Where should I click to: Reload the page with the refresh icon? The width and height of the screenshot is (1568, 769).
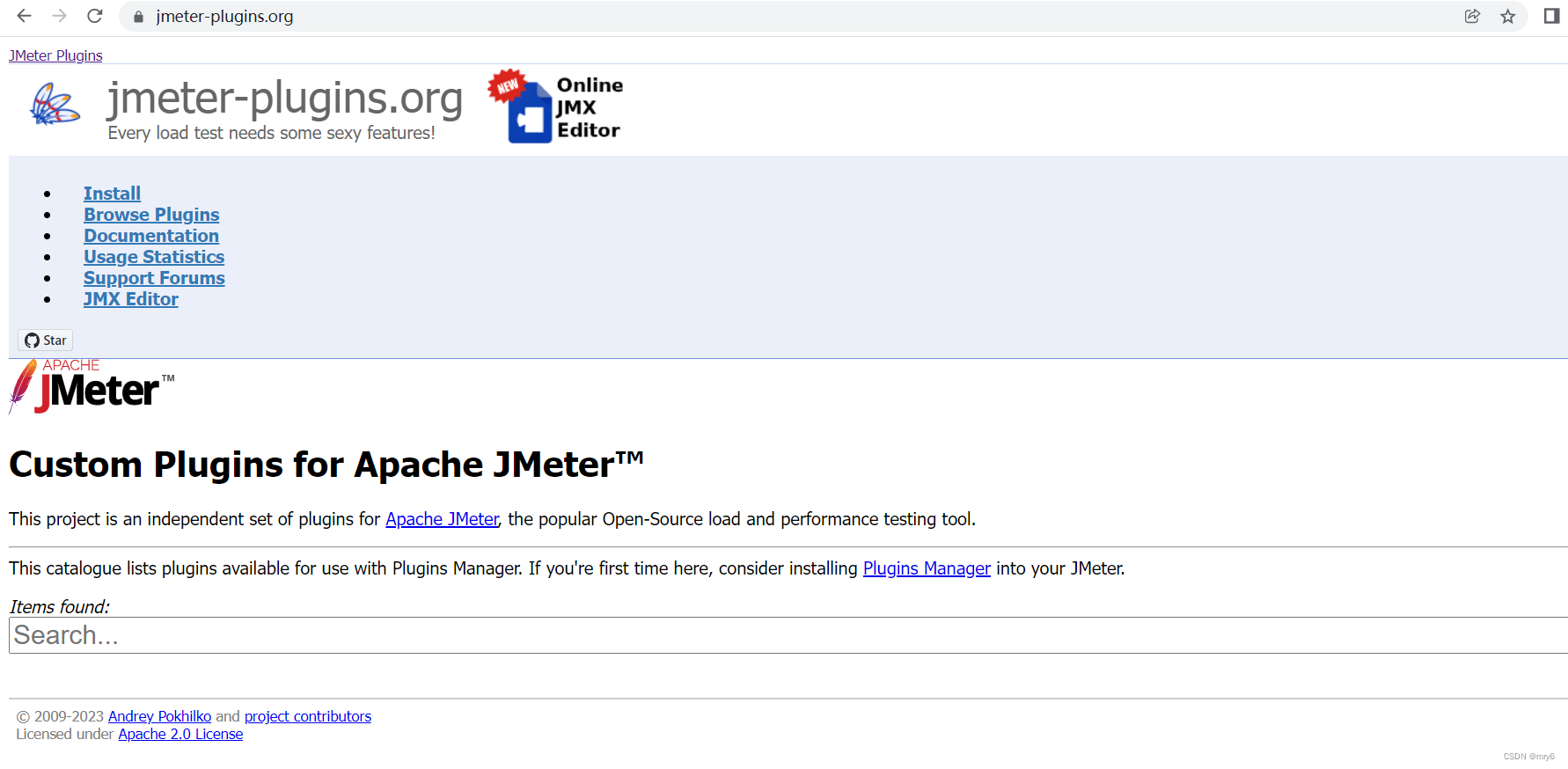(x=95, y=16)
